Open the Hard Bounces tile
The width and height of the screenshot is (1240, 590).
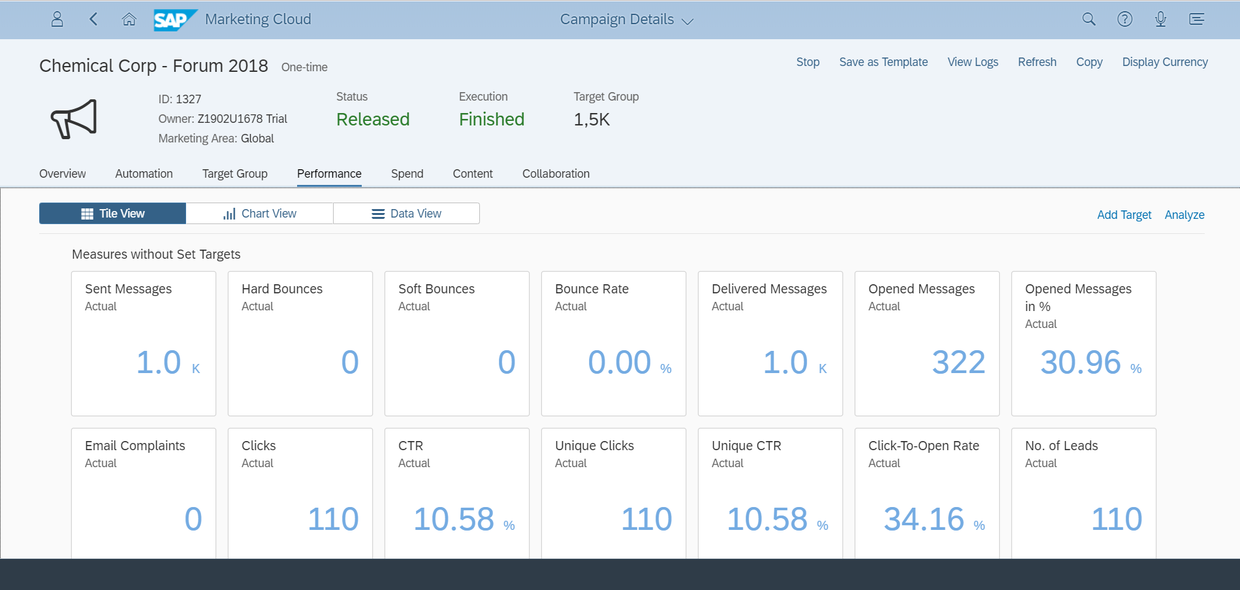[300, 343]
